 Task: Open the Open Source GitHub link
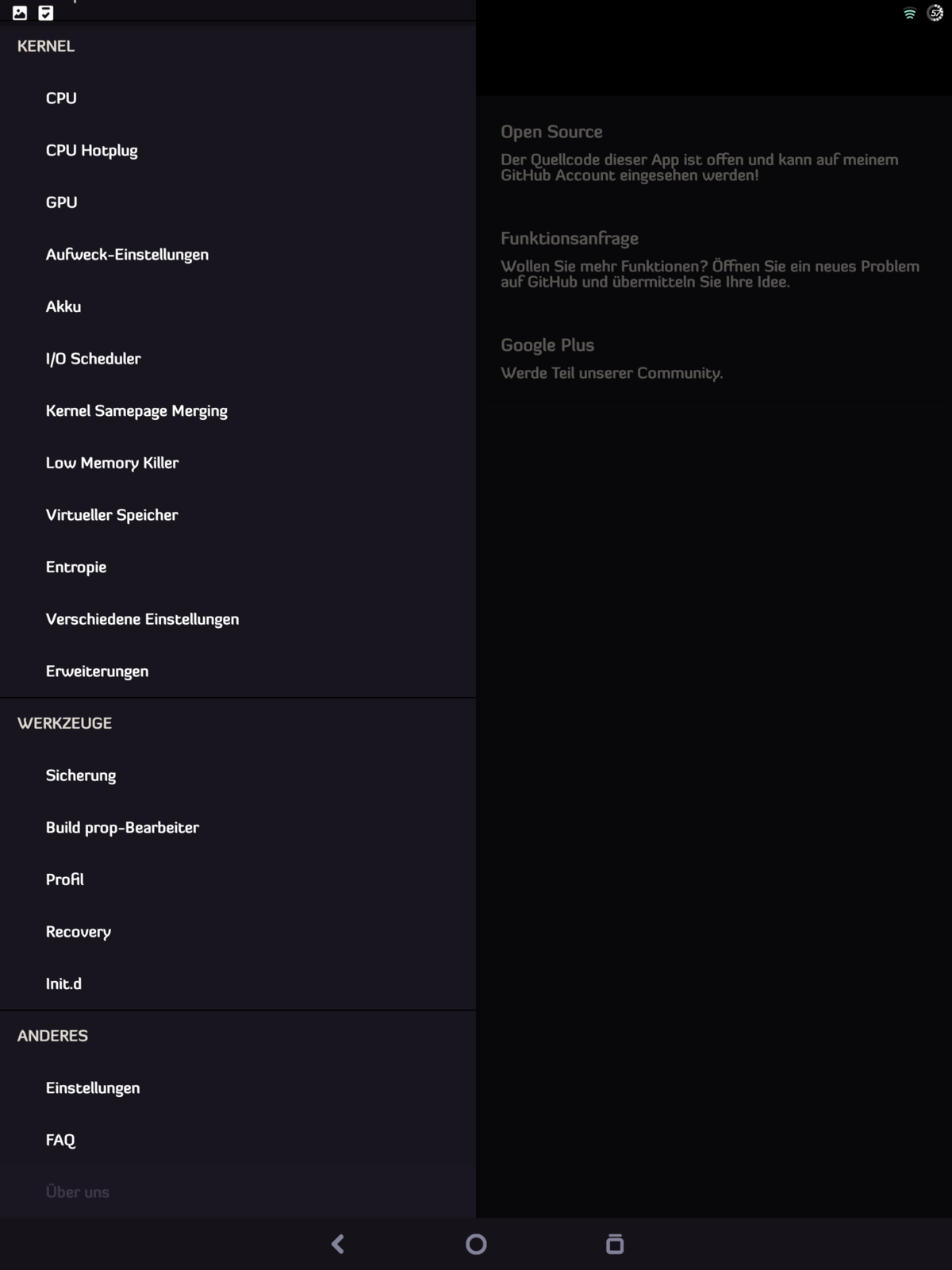(x=710, y=152)
